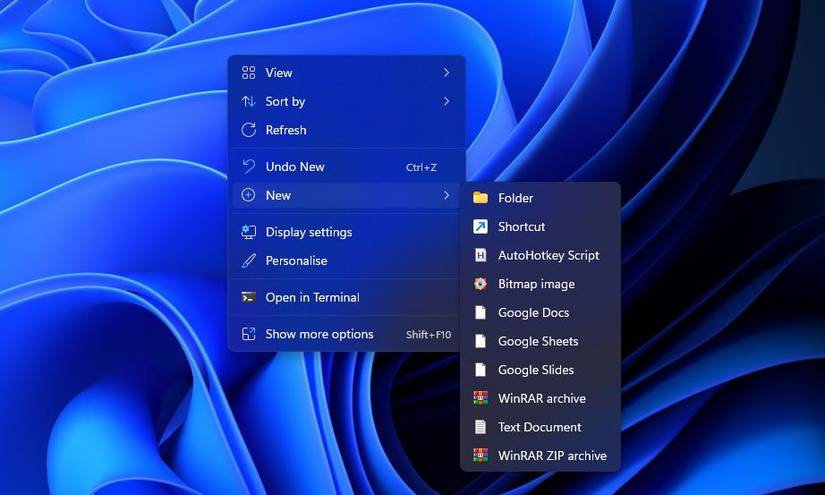This screenshot has width=825, height=495.
Task: Click the Bitmap image icon
Action: 480,284
